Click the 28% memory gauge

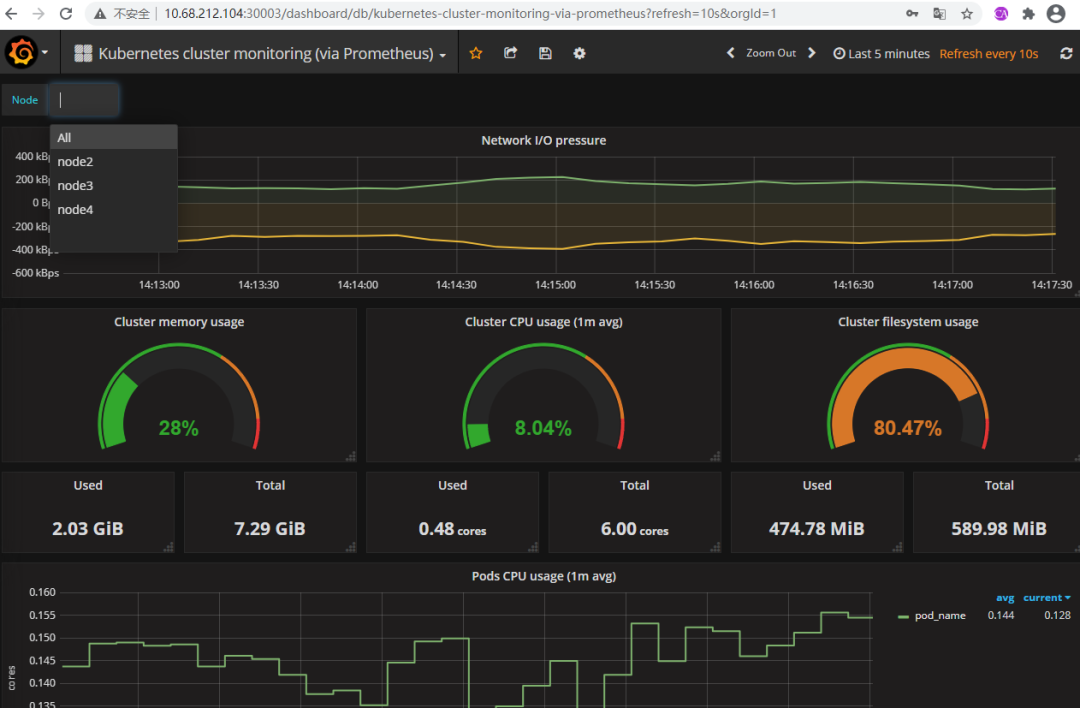point(179,397)
